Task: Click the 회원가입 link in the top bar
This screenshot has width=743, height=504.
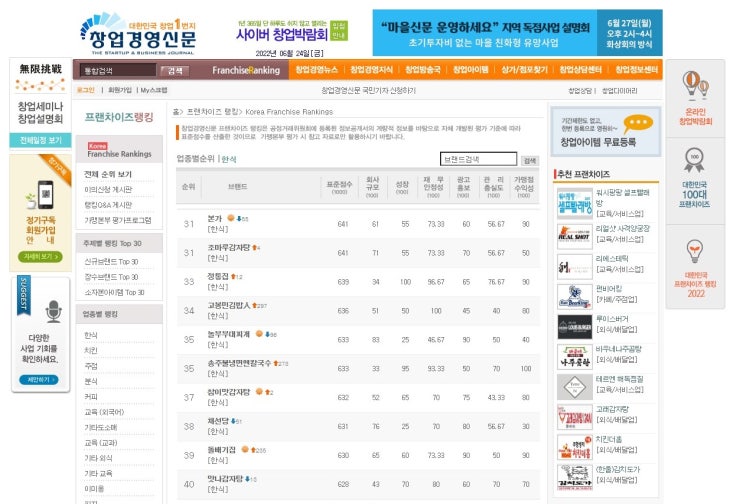Action: pyautogui.click(x=120, y=90)
